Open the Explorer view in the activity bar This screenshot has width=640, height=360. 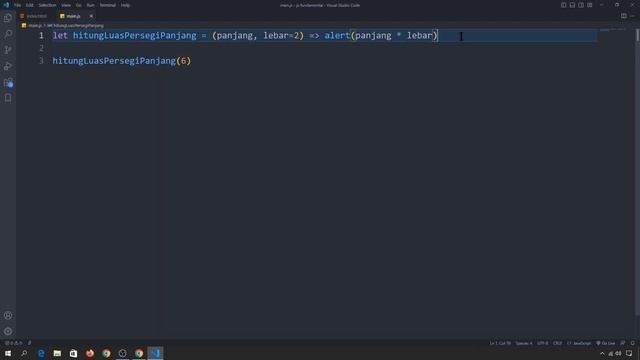point(8,18)
